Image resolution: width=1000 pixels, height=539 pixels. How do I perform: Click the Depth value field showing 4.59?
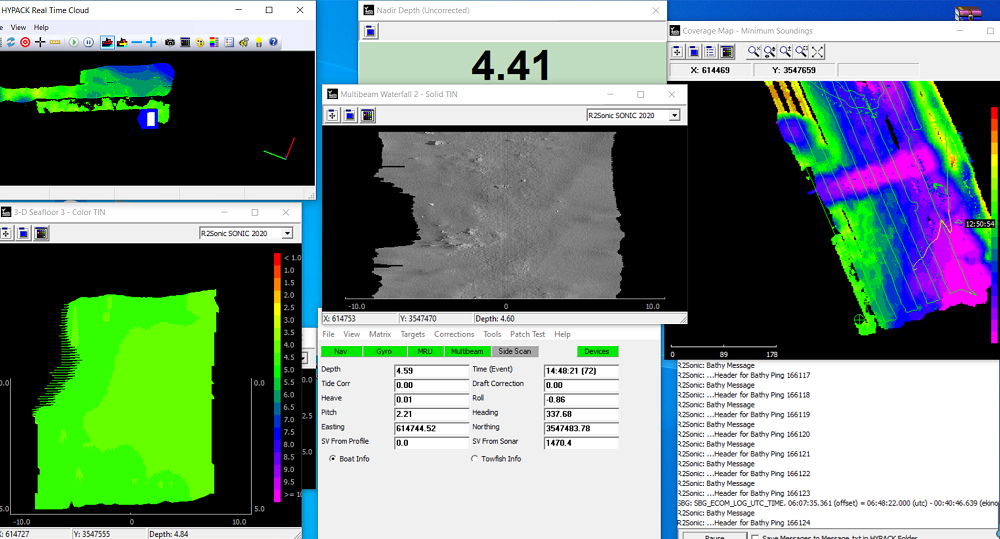coord(431,371)
